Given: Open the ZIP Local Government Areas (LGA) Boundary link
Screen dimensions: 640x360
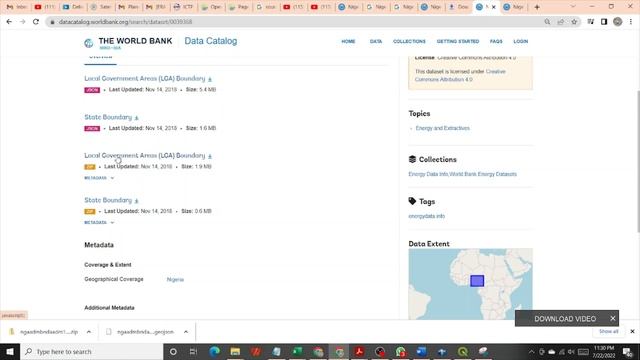Looking at the screenshot, I should pyautogui.click(x=144, y=156).
